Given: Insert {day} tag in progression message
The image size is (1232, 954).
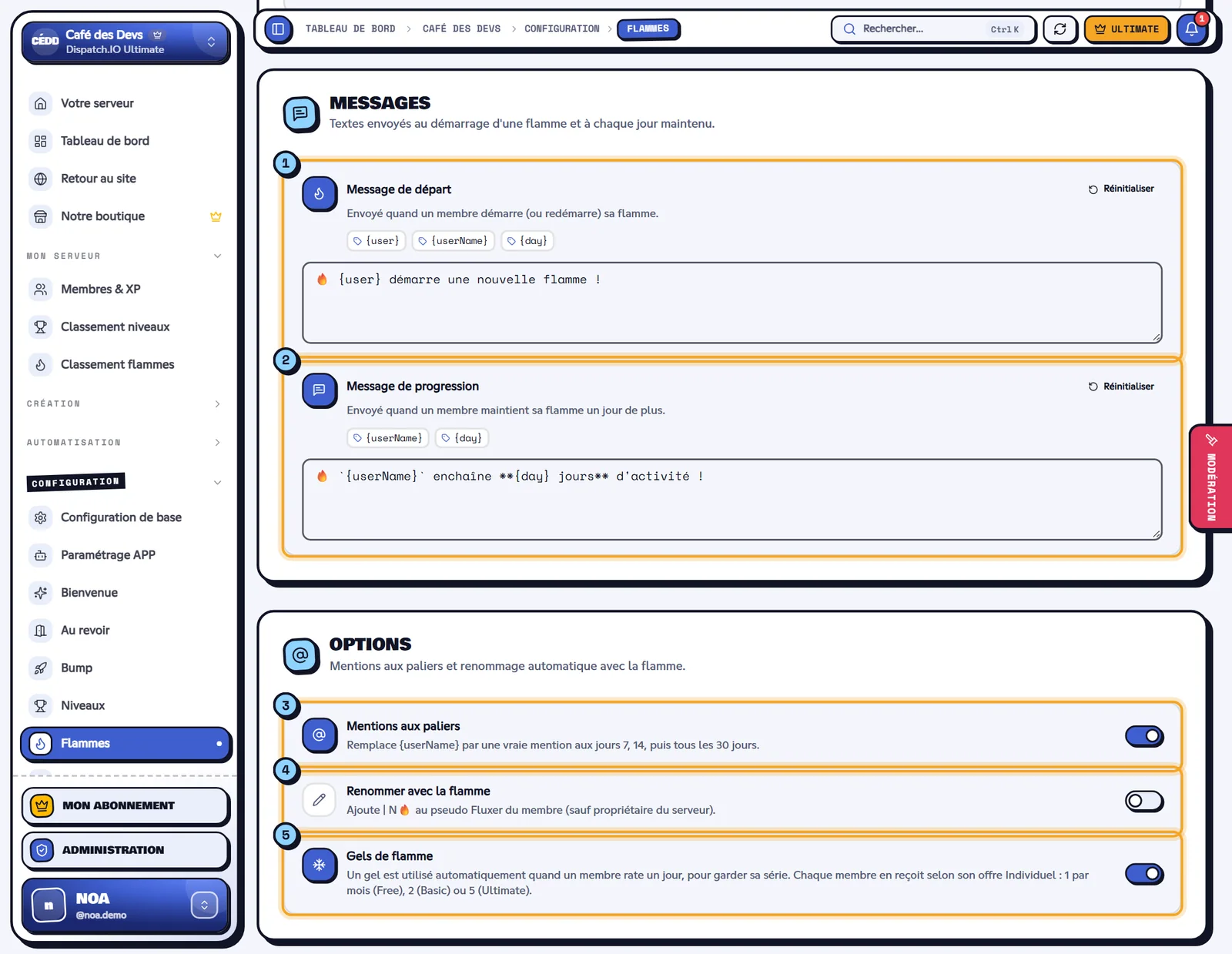Looking at the screenshot, I should click(x=462, y=438).
